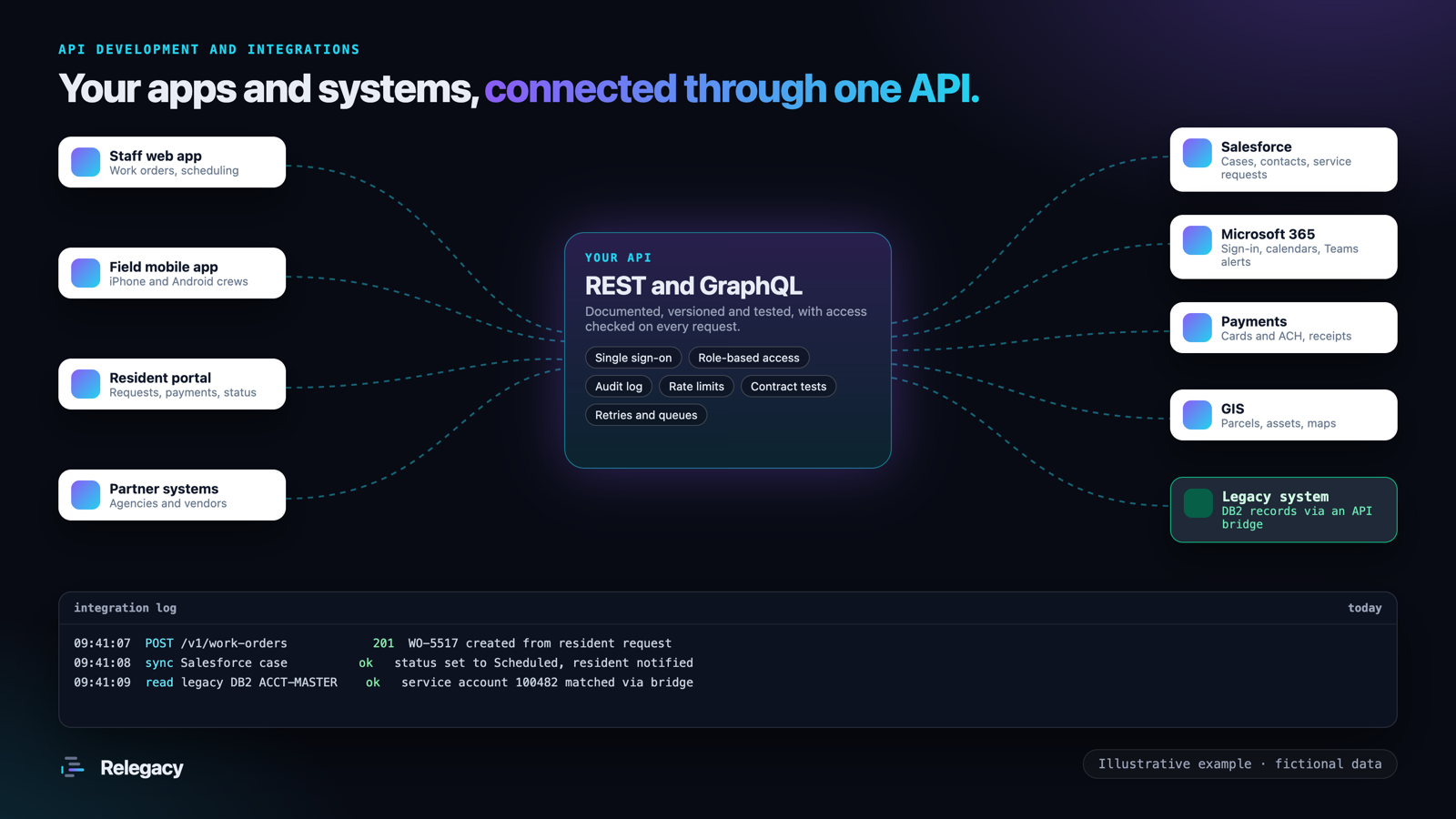Click the YOUR API label
The height and width of the screenshot is (819, 1456).
(618, 258)
